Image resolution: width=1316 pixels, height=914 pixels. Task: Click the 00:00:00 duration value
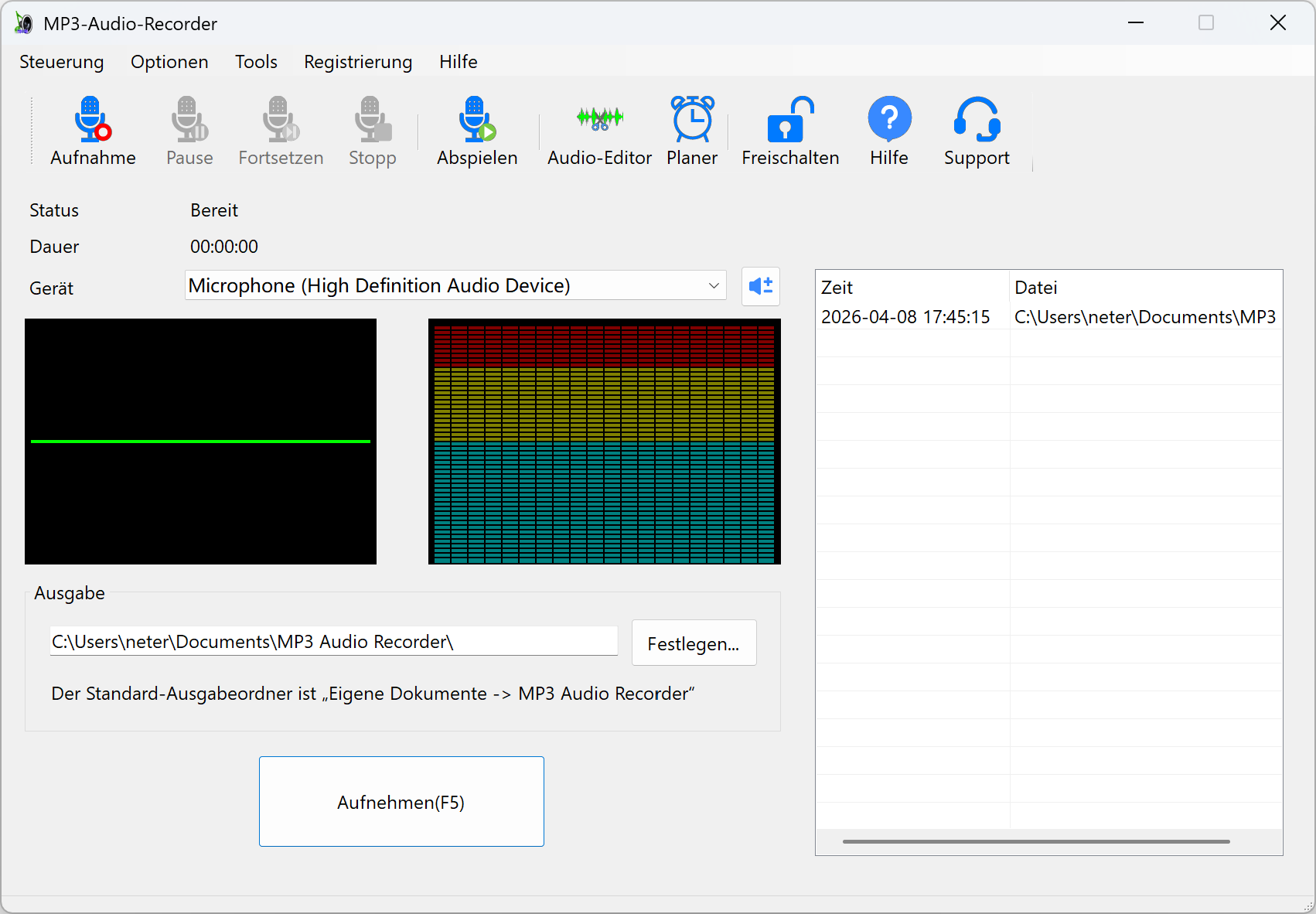point(224,247)
